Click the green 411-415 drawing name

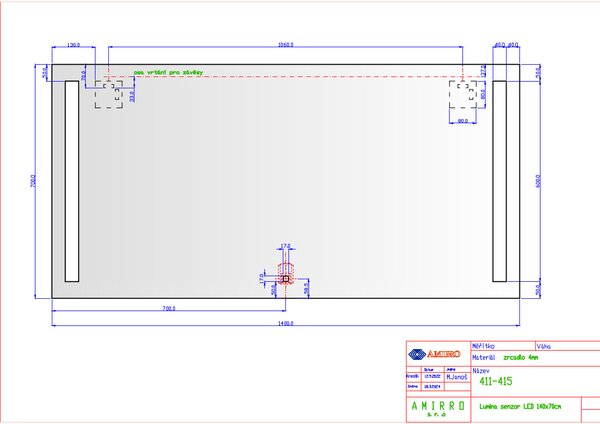click(x=496, y=381)
